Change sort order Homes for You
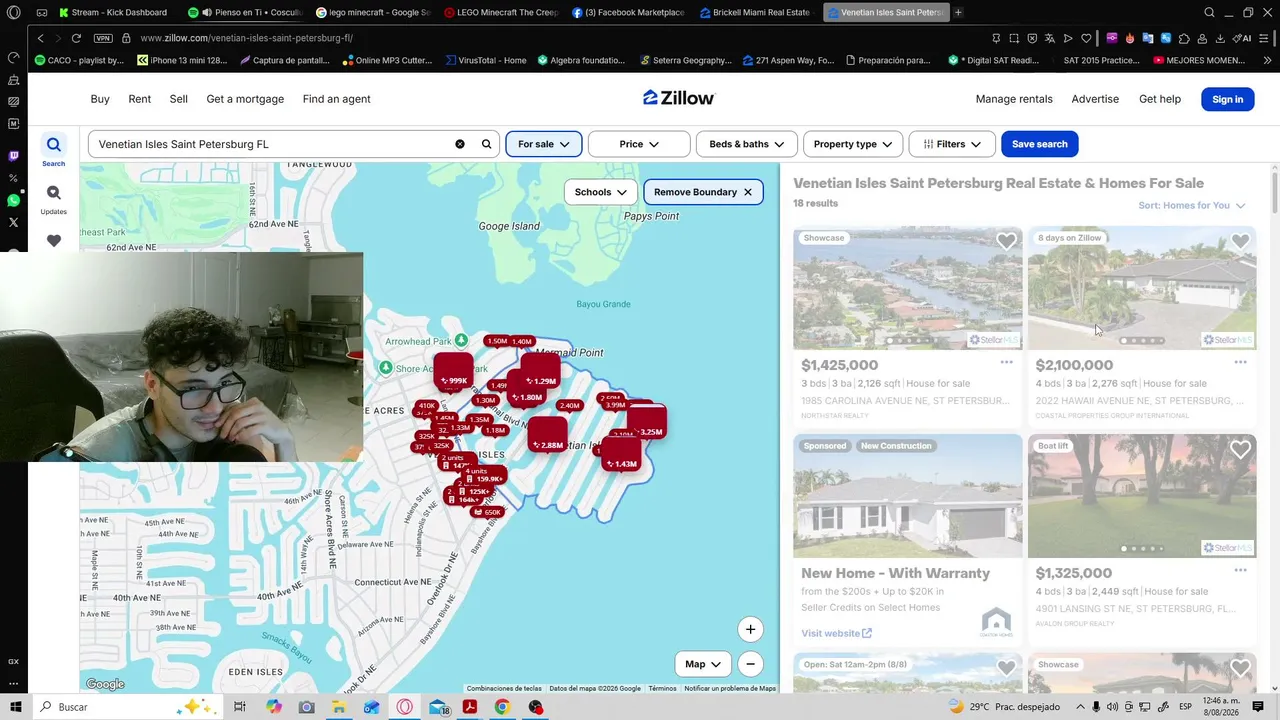Viewport: 1280px width, 720px height. 1191,205
